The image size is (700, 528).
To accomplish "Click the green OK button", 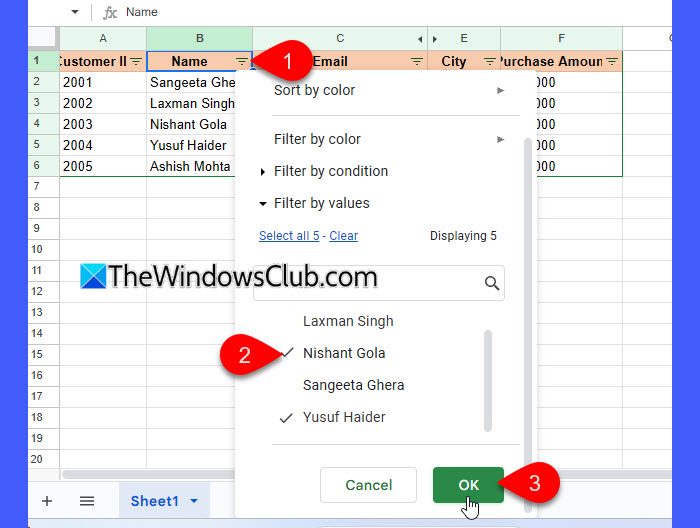I will 468,485.
